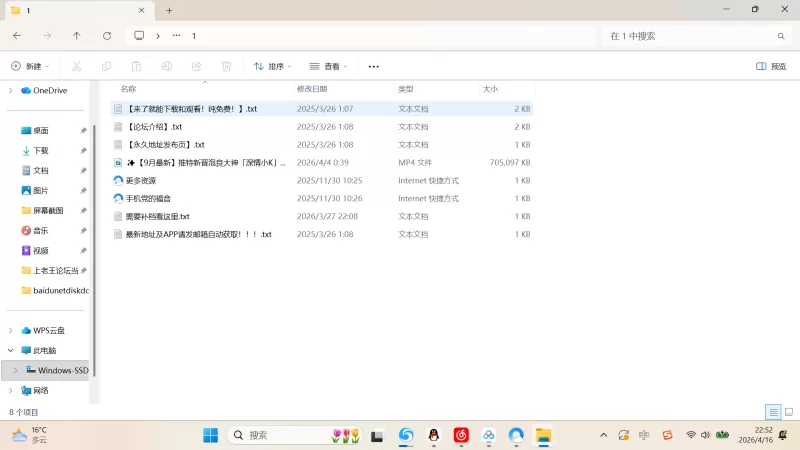Click the Rename icon in toolbar
The image size is (800, 450).
166,66
